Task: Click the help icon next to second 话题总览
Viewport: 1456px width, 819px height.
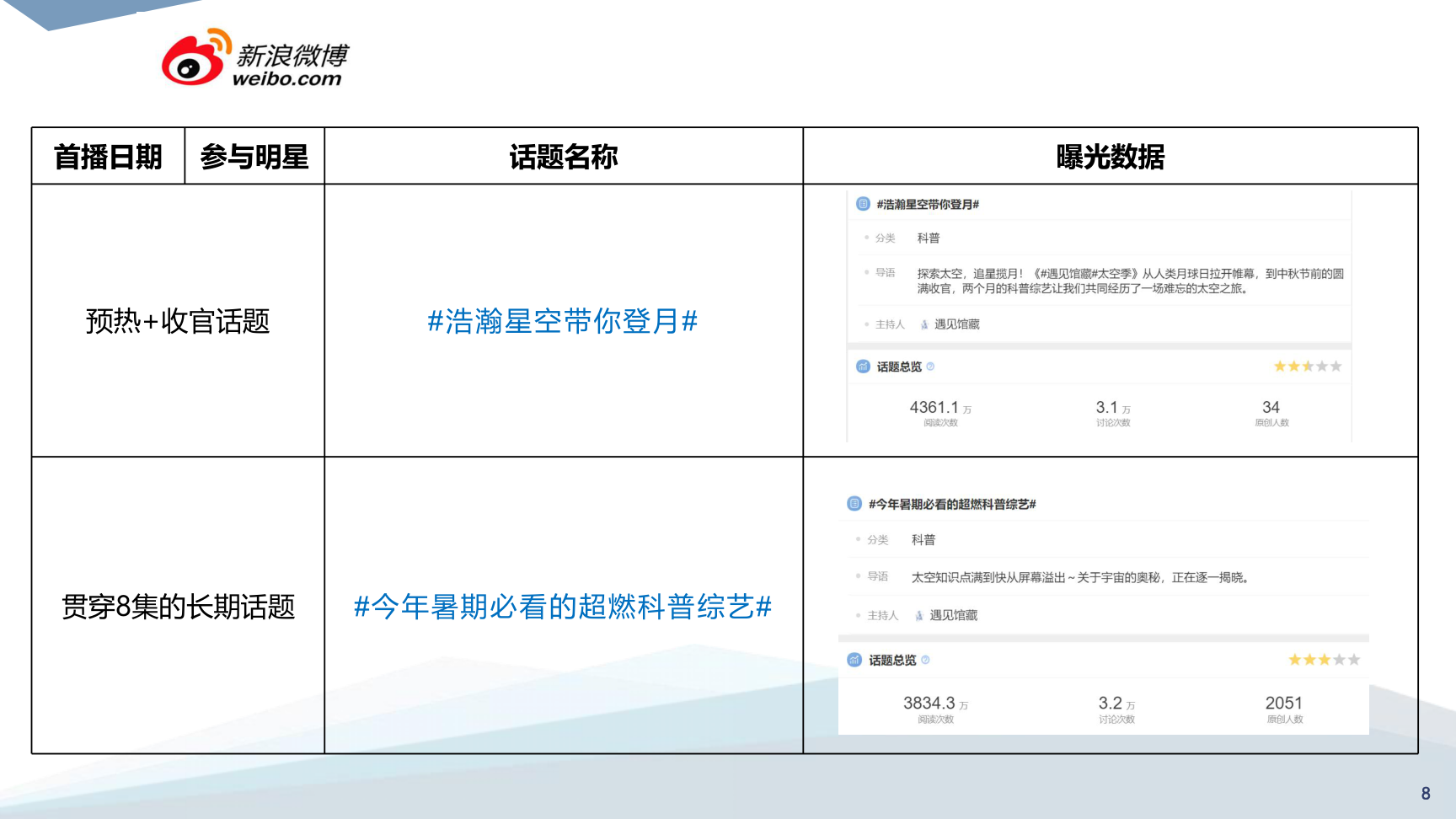Action: point(925,660)
